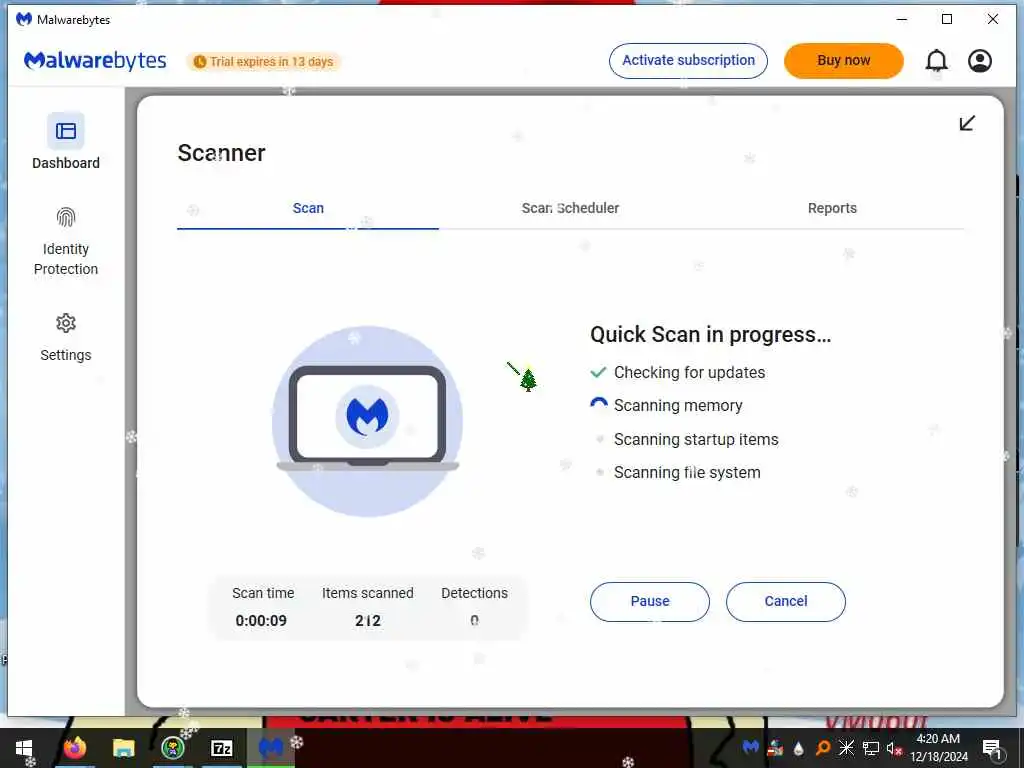Click the water droplet tray icon

pyautogui.click(x=798, y=748)
